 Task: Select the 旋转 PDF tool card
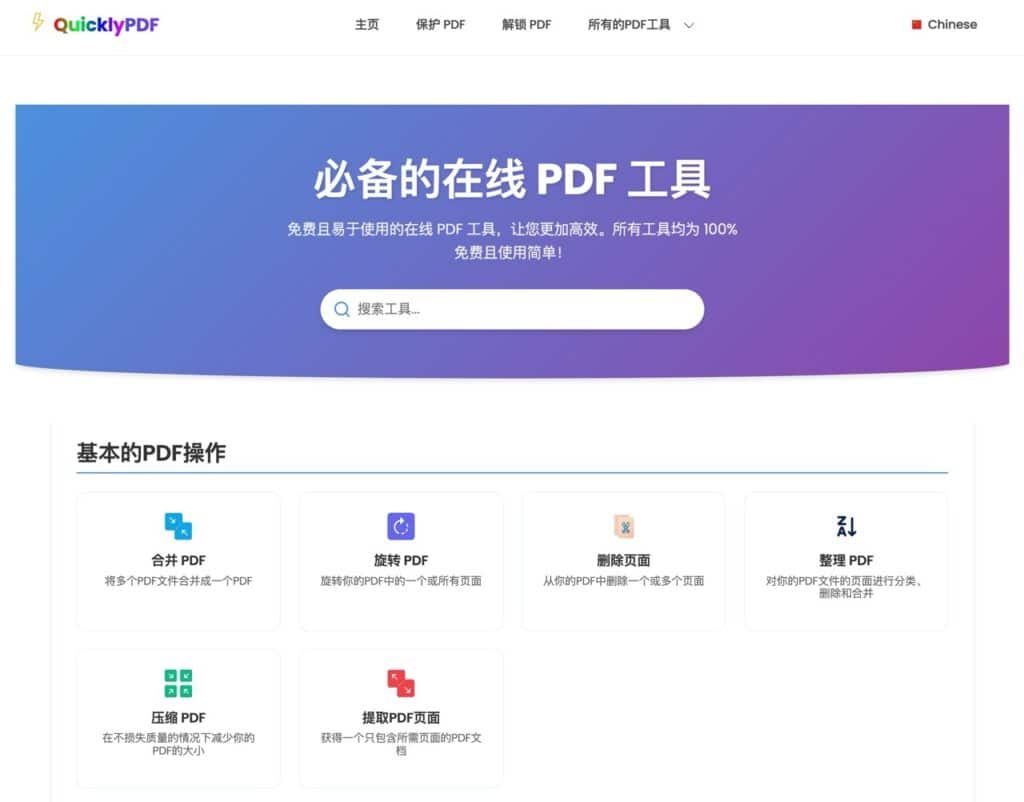point(400,560)
